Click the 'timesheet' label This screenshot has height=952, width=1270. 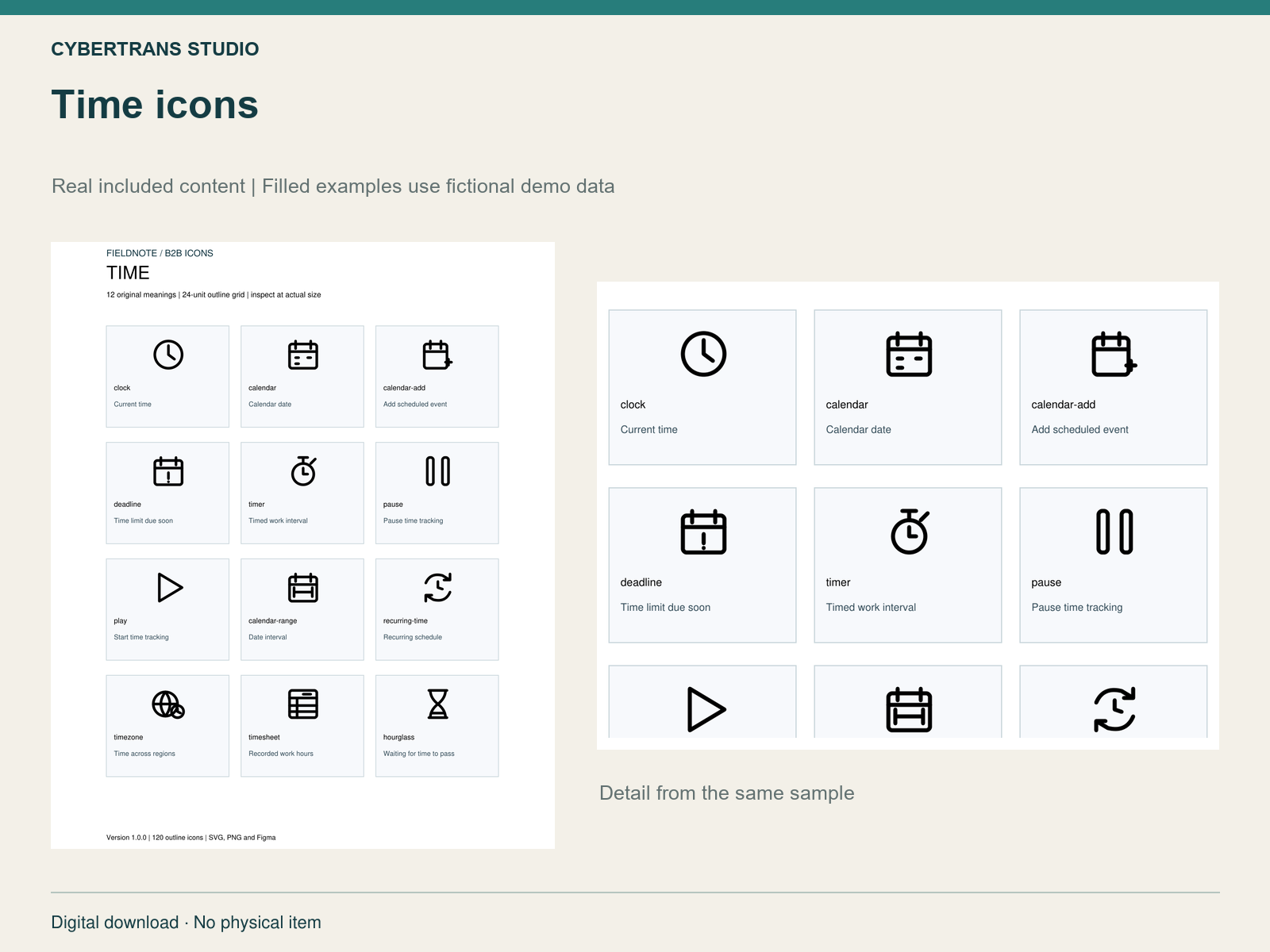pos(264,738)
